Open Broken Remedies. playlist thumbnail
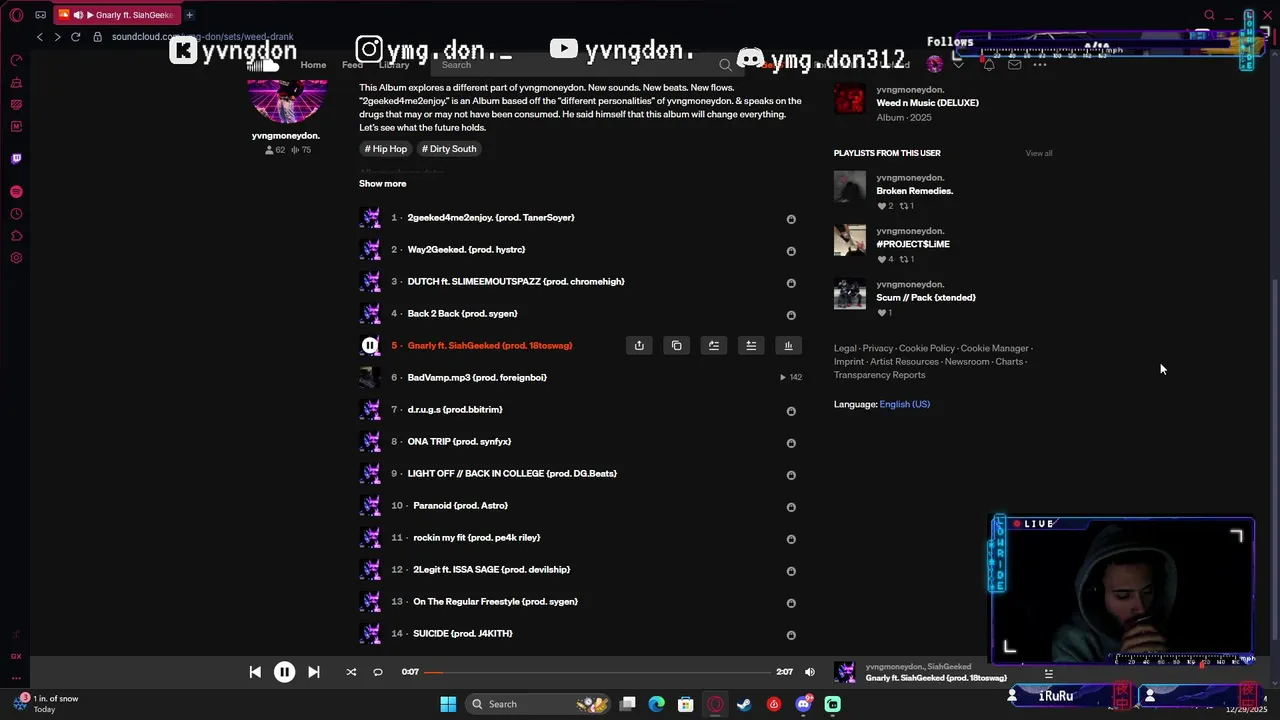 pyautogui.click(x=850, y=187)
